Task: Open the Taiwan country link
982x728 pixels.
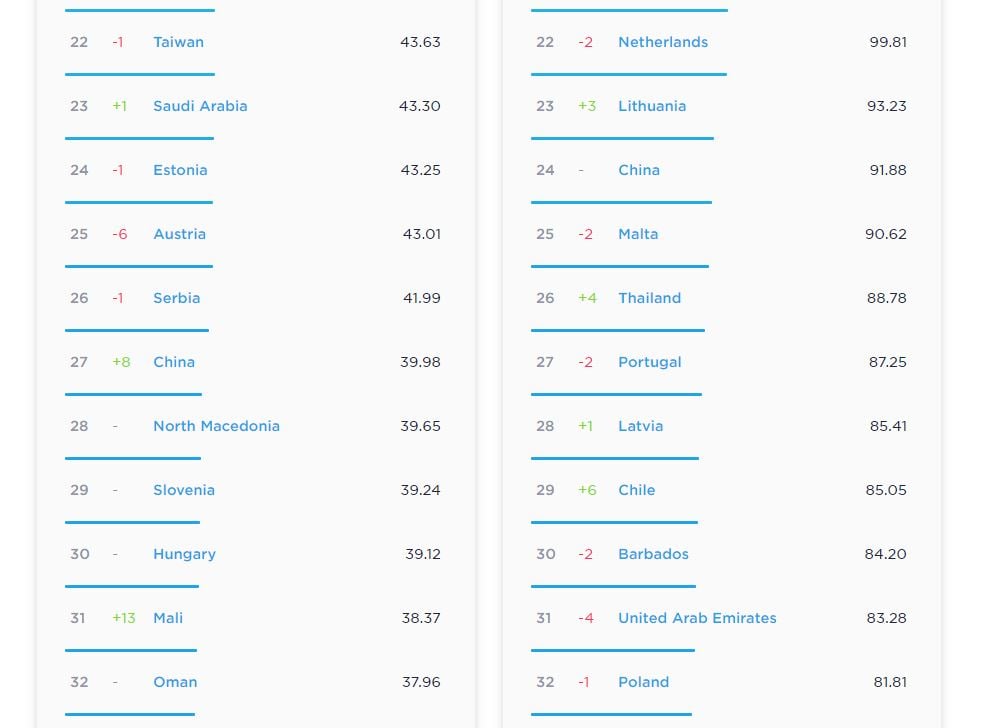Action: point(178,42)
